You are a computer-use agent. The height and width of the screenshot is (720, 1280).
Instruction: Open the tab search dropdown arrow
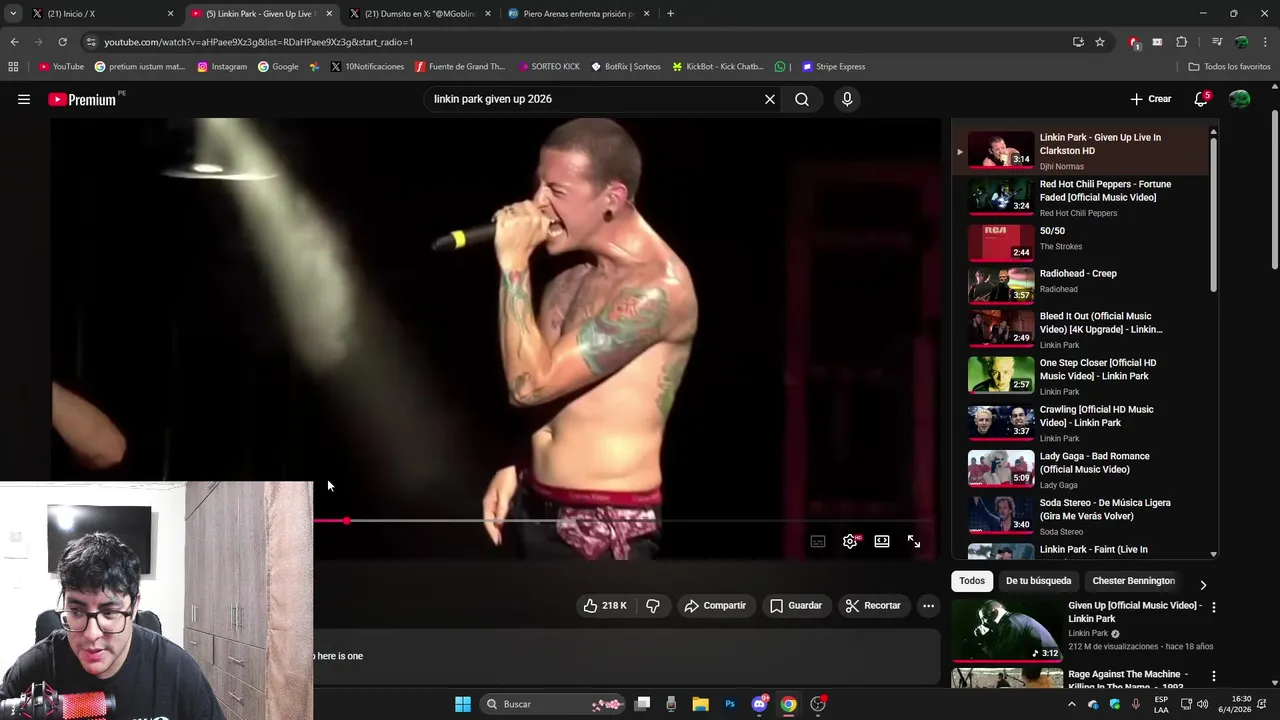[12, 14]
